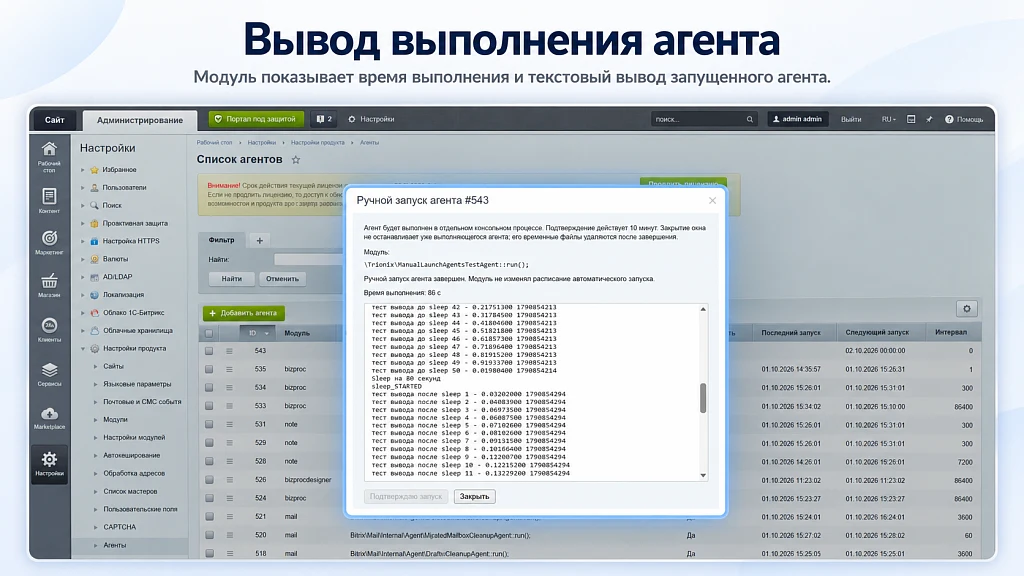Screen dimensions: 1024x576
Task: Expand Пользователи tree node
Action: click(83, 187)
